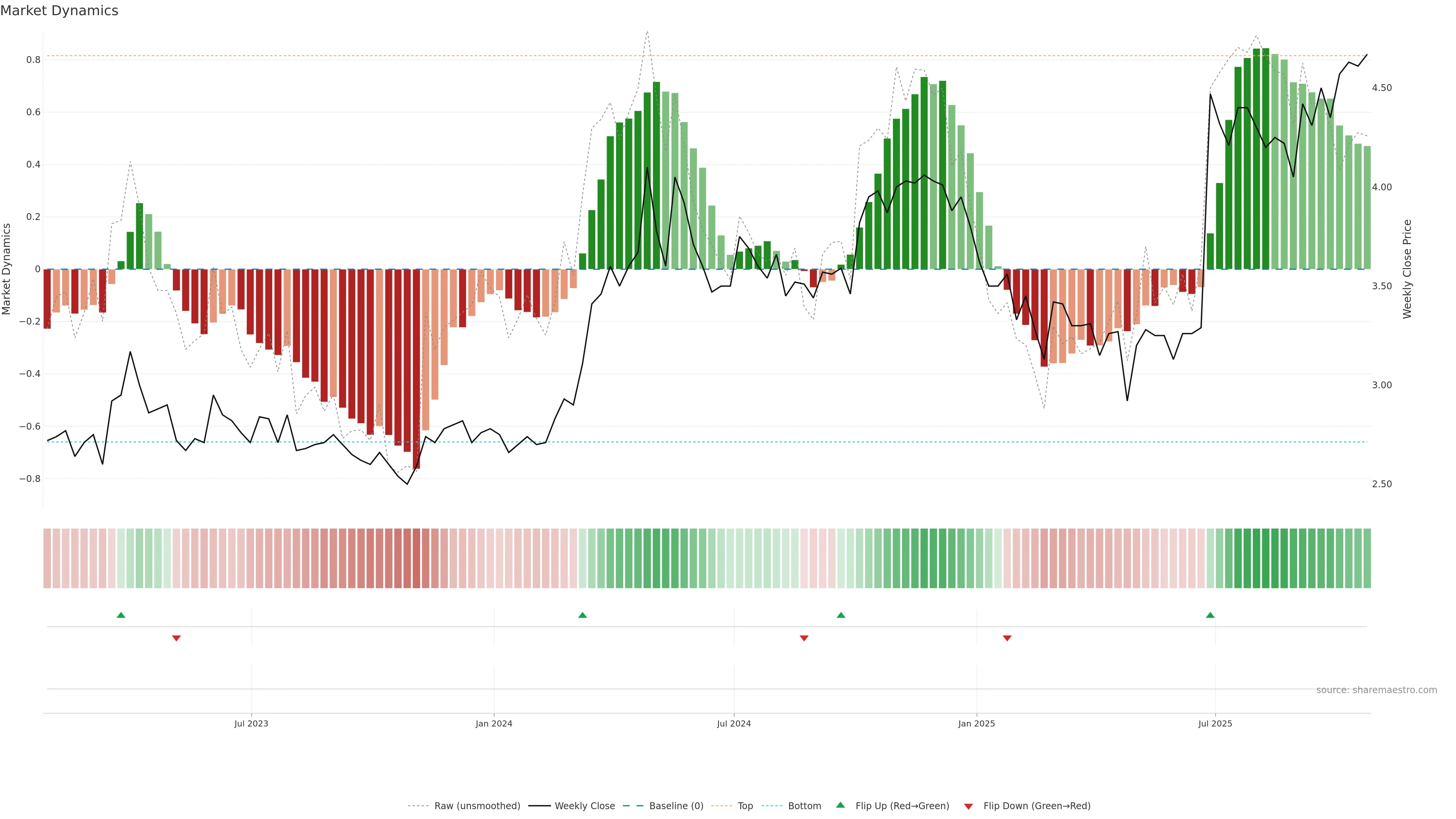Click the red flip-down marker after Jan 2025
This screenshot has height=819, width=1456.
[1007, 638]
